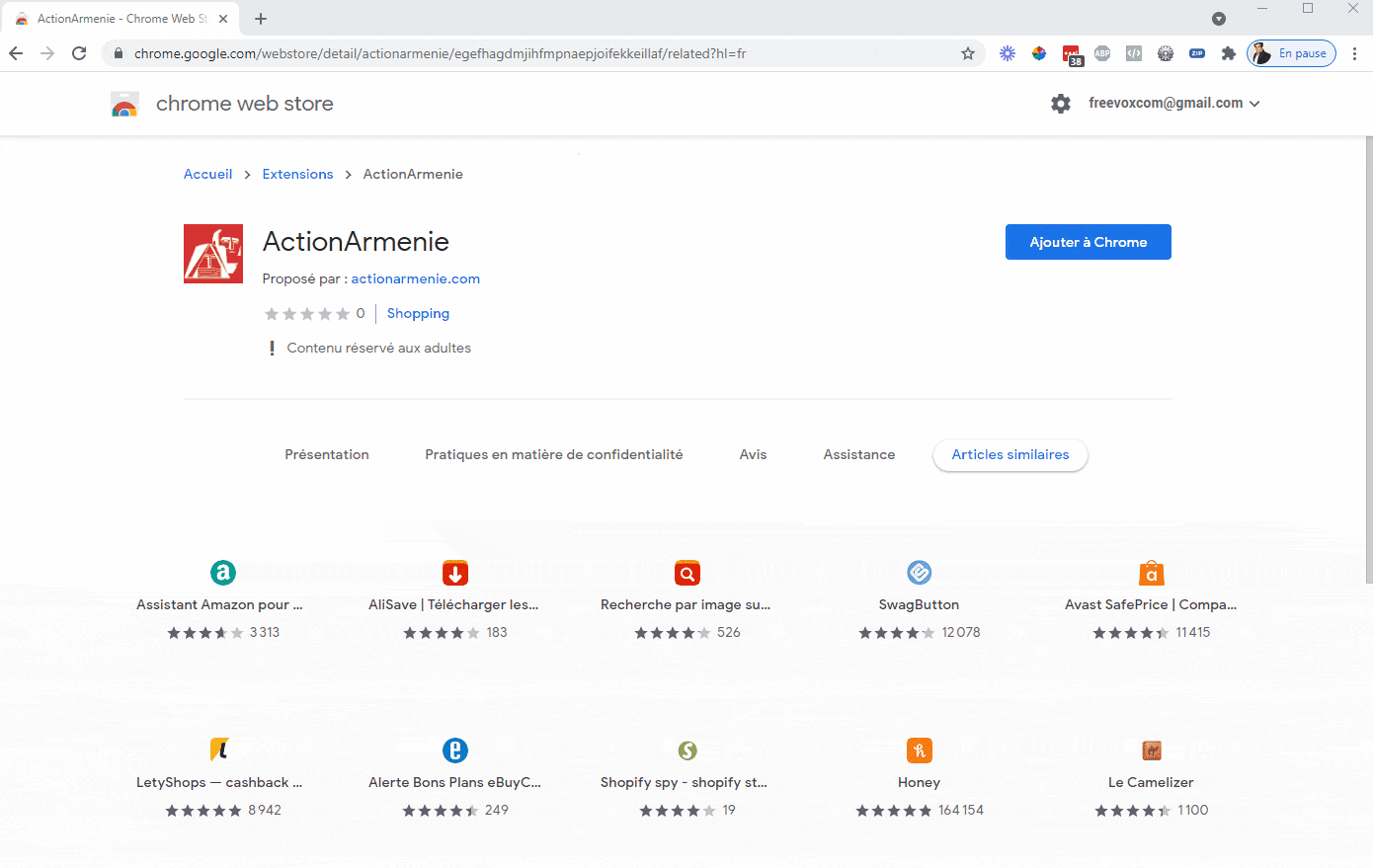Open the Honey extension icon
This screenshot has width=1373, height=868.
(x=920, y=750)
